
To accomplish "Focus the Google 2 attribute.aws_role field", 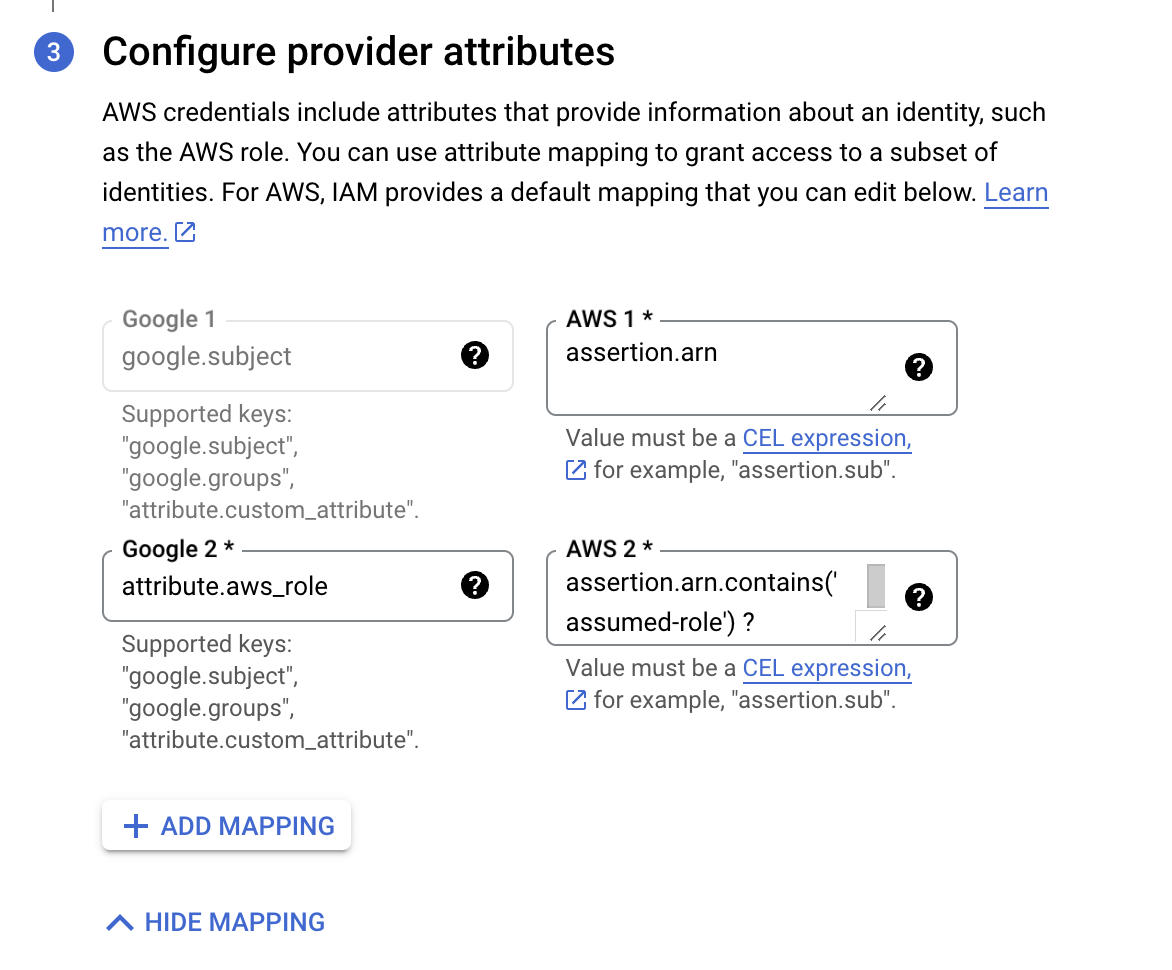I will (x=280, y=586).
